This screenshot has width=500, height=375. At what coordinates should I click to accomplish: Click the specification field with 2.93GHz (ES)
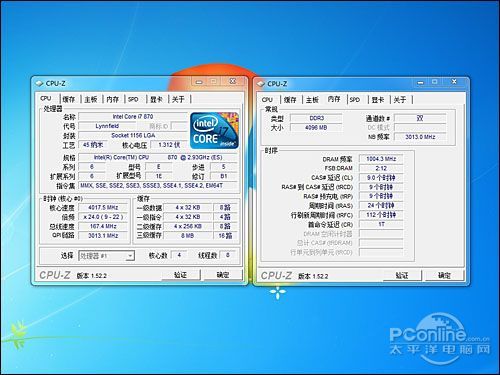point(158,157)
